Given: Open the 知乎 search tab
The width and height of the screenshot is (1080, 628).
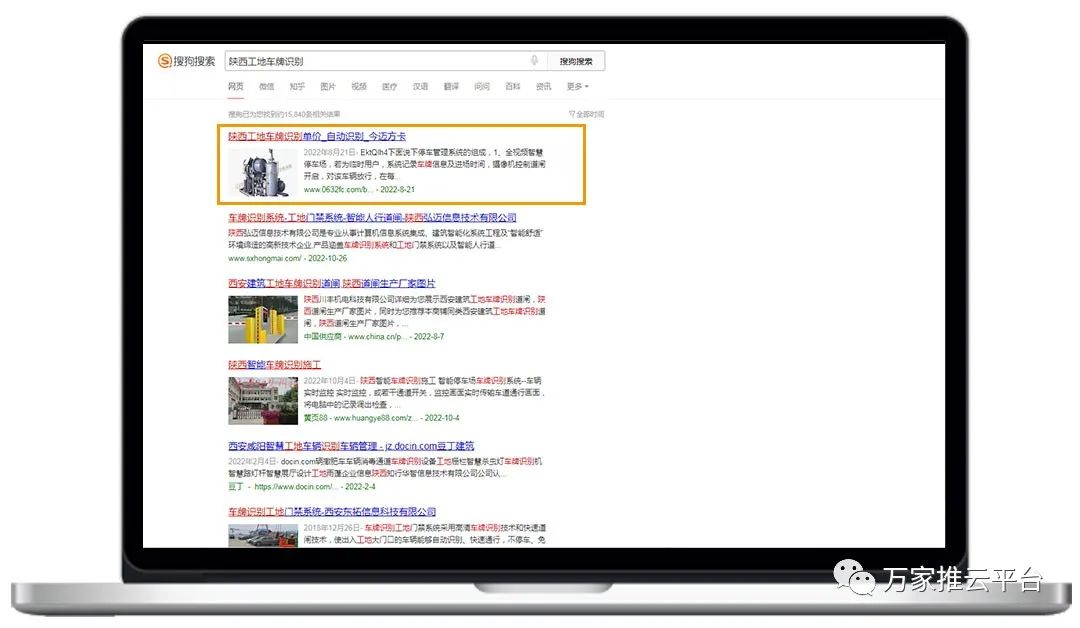Looking at the screenshot, I should (297, 87).
